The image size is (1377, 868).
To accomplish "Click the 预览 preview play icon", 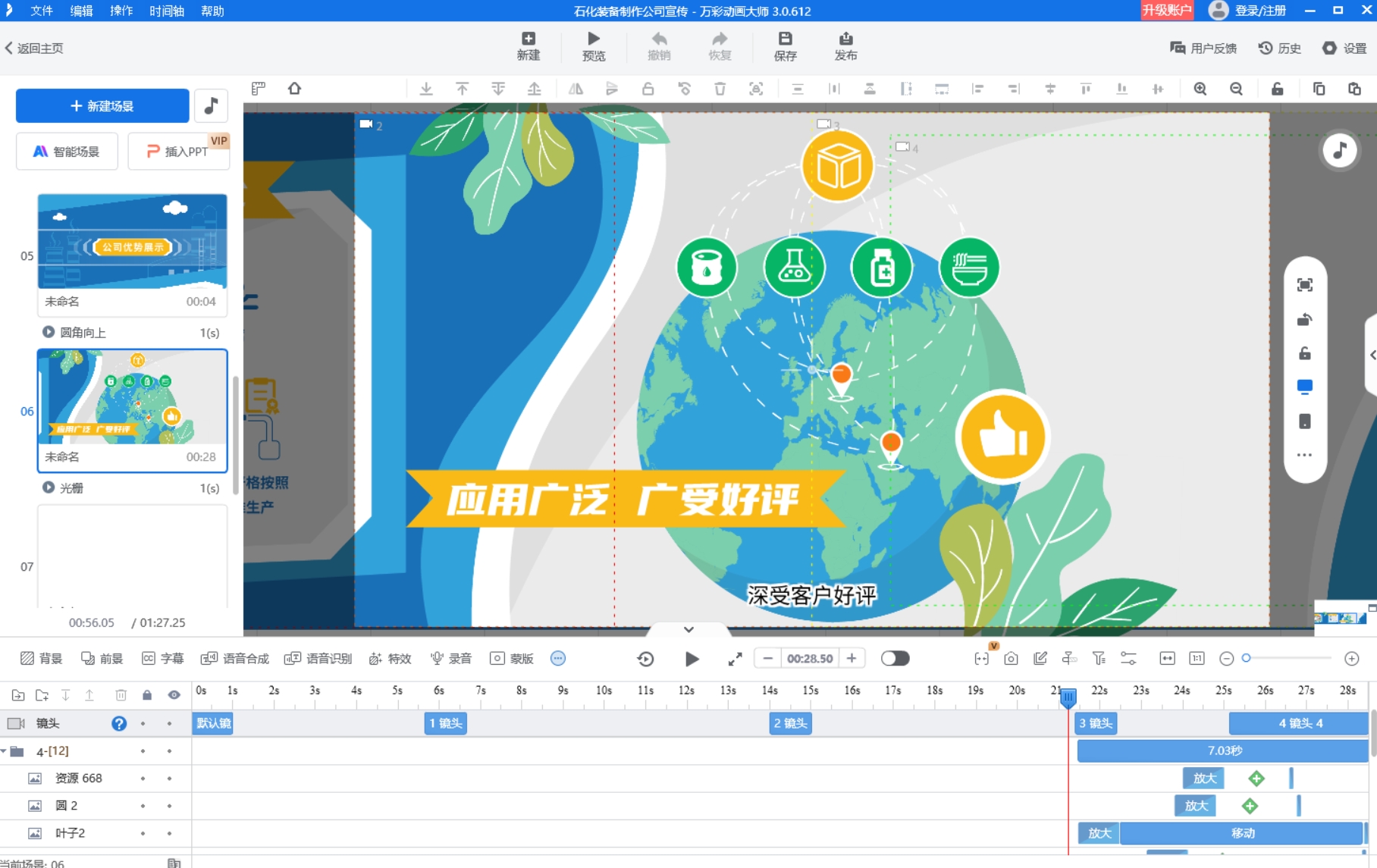I will coord(594,46).
